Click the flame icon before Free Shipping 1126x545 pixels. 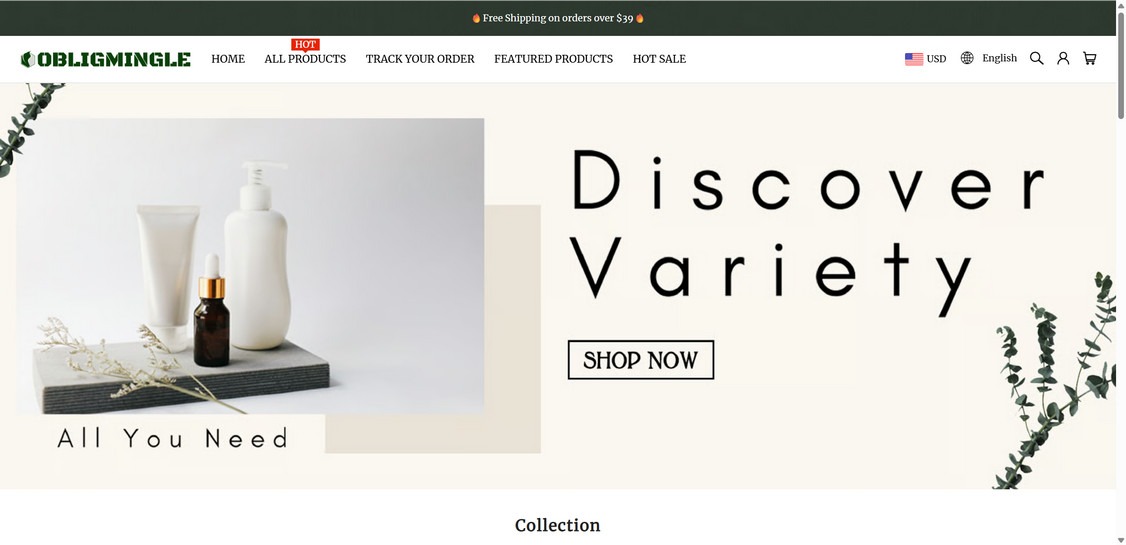(x=476, y=18)
